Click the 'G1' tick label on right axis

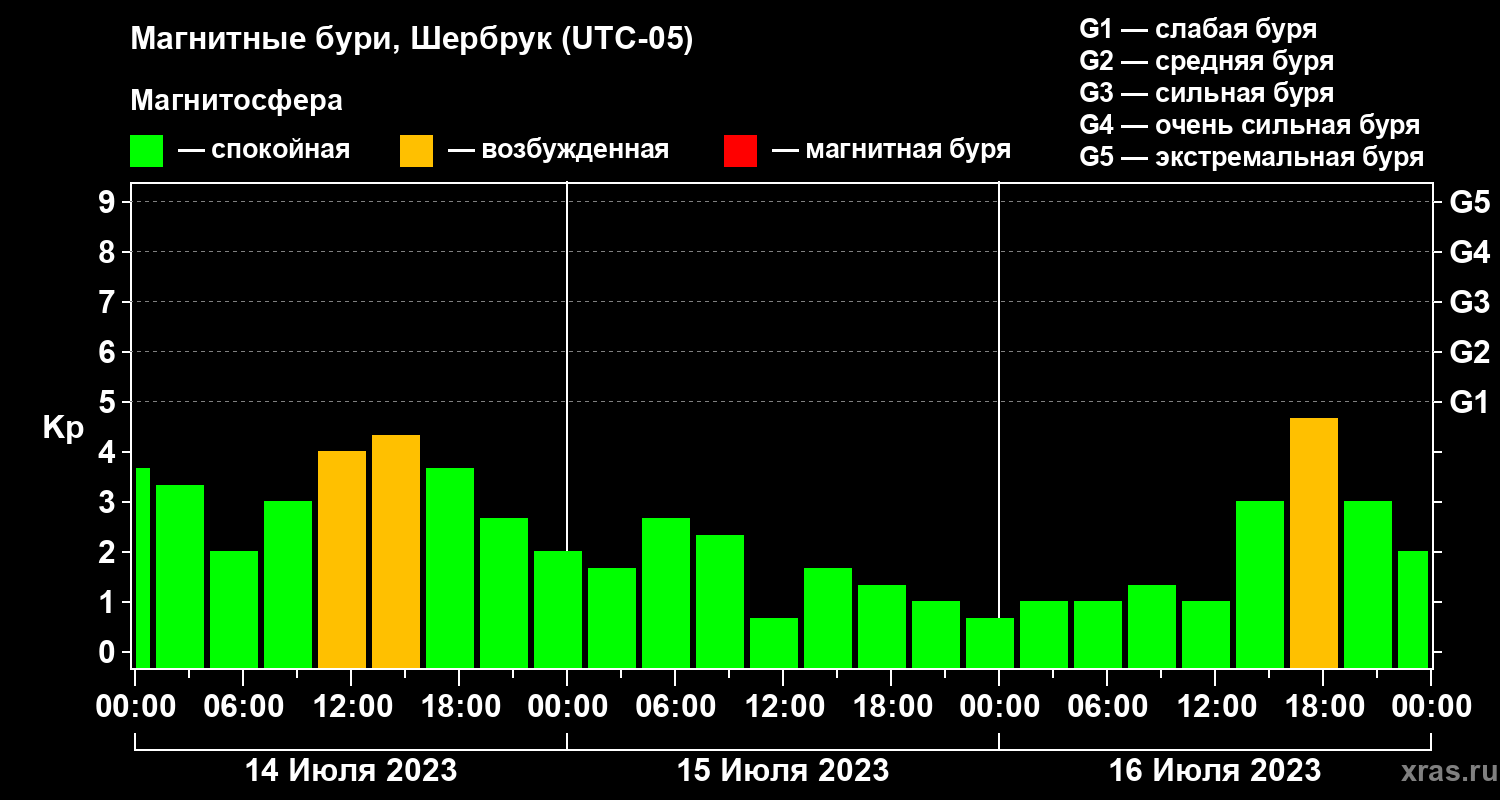tap(1470, 402)
